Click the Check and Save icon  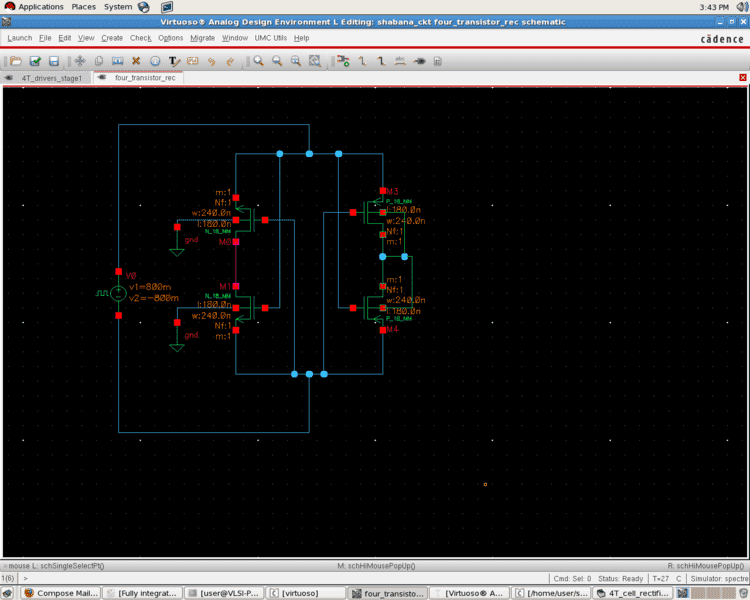pyautogui.click(x=35, y=61)
